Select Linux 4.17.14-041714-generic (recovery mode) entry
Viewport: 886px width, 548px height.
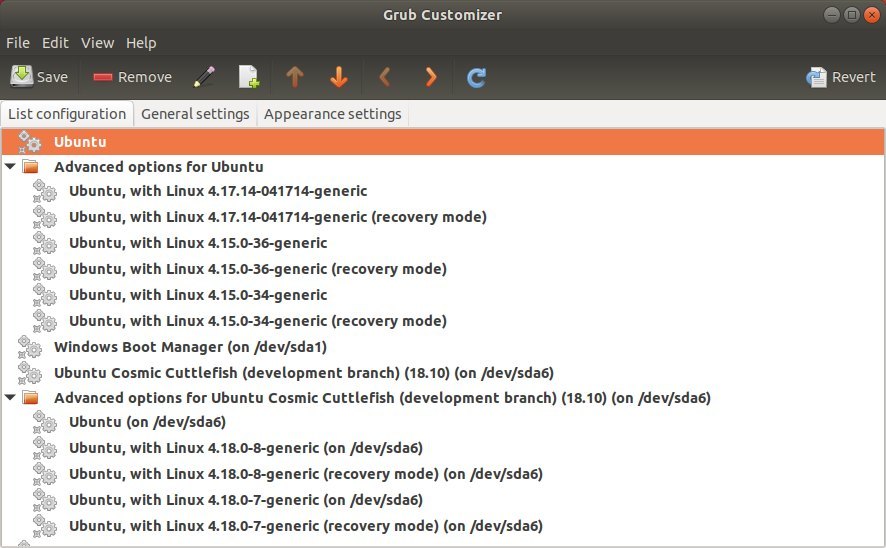click(x=443, y=218)
